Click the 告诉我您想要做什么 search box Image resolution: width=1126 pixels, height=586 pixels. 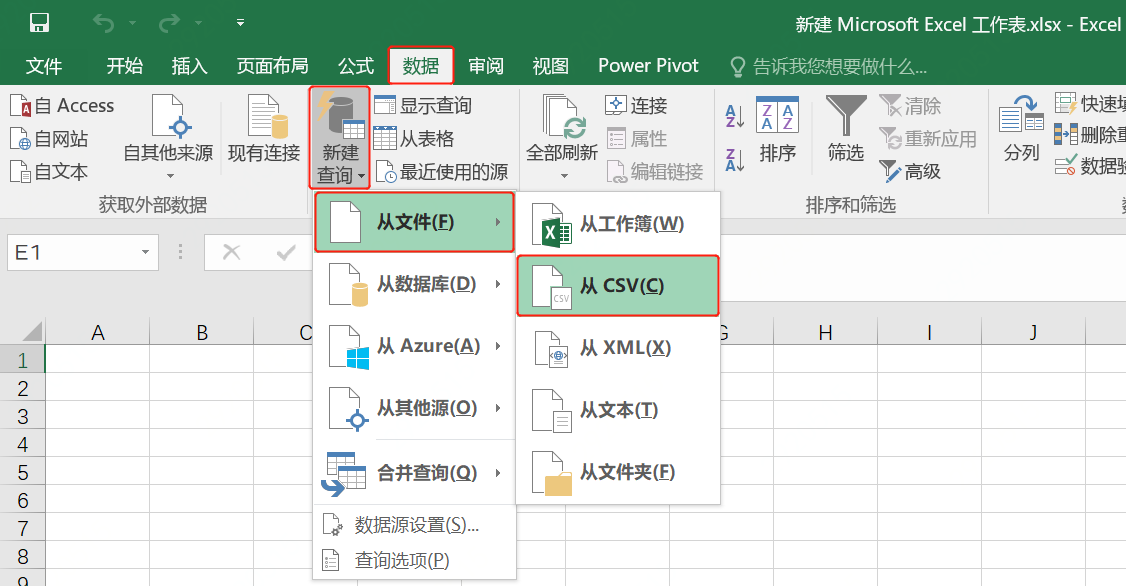(828, 67)
